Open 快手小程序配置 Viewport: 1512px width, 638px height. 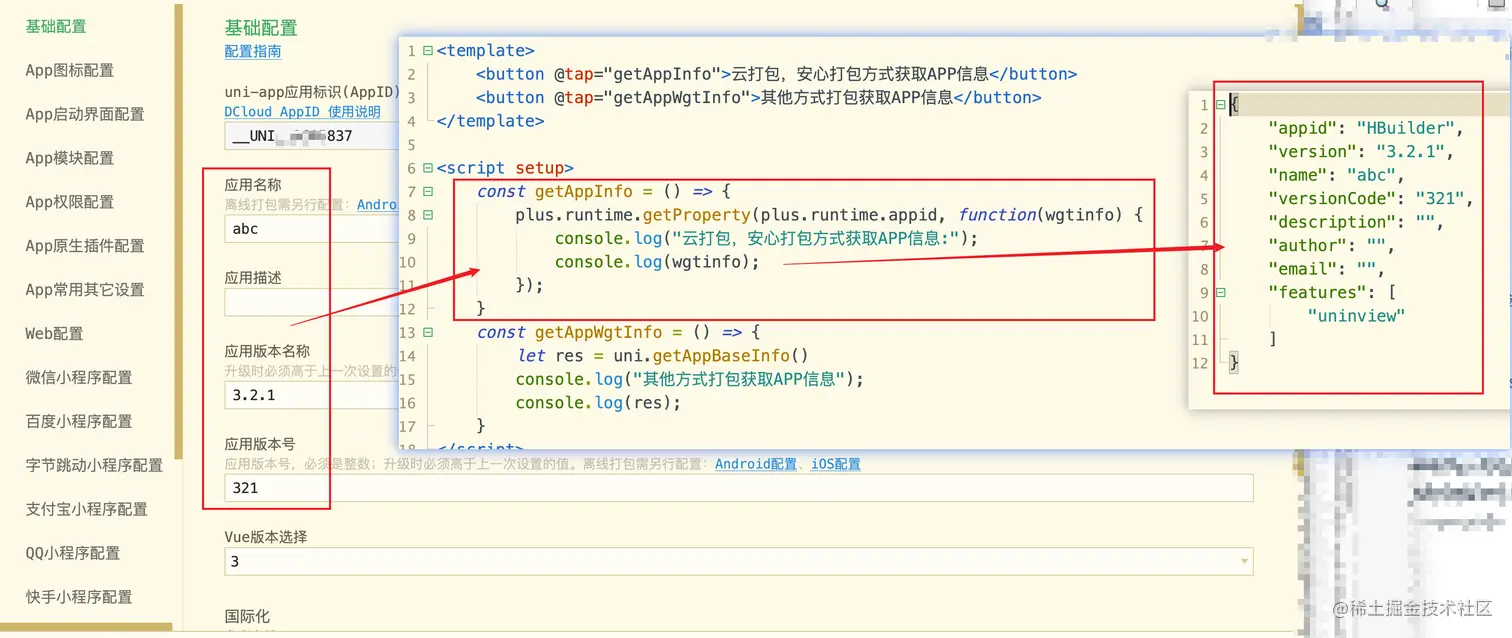tap(79, 597)
